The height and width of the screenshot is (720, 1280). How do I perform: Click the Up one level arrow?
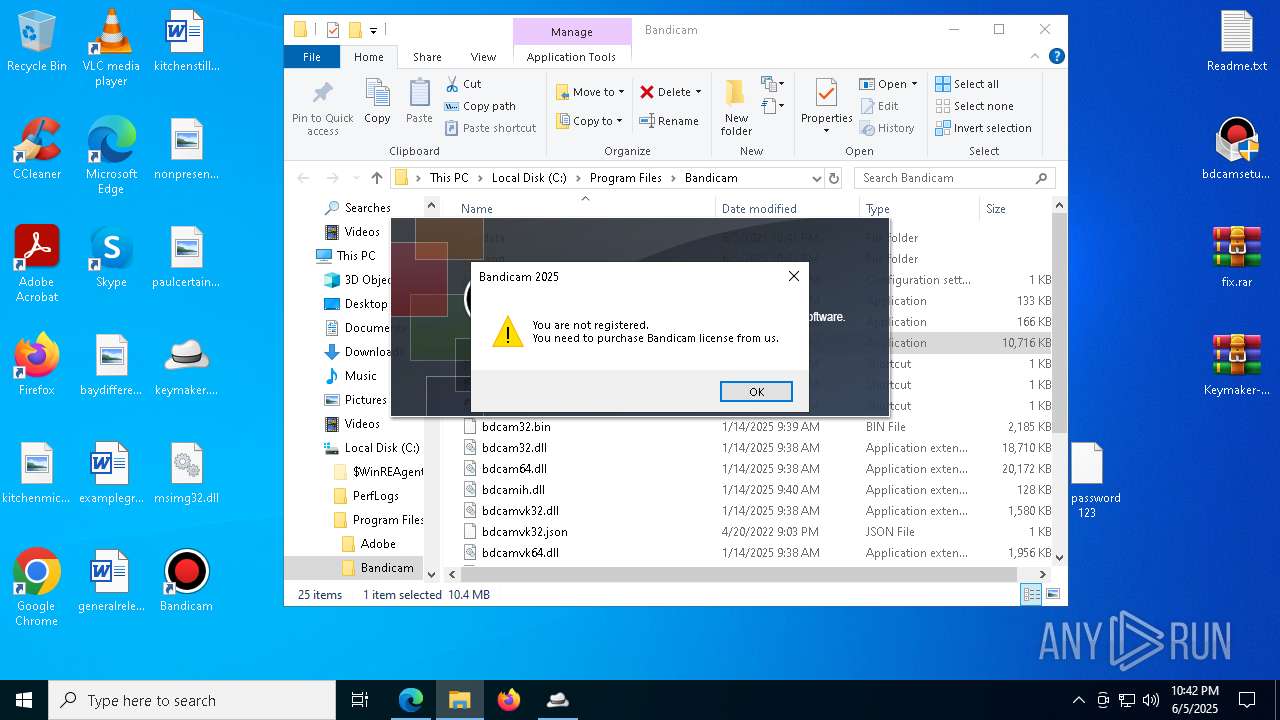[x=376, y=178]
